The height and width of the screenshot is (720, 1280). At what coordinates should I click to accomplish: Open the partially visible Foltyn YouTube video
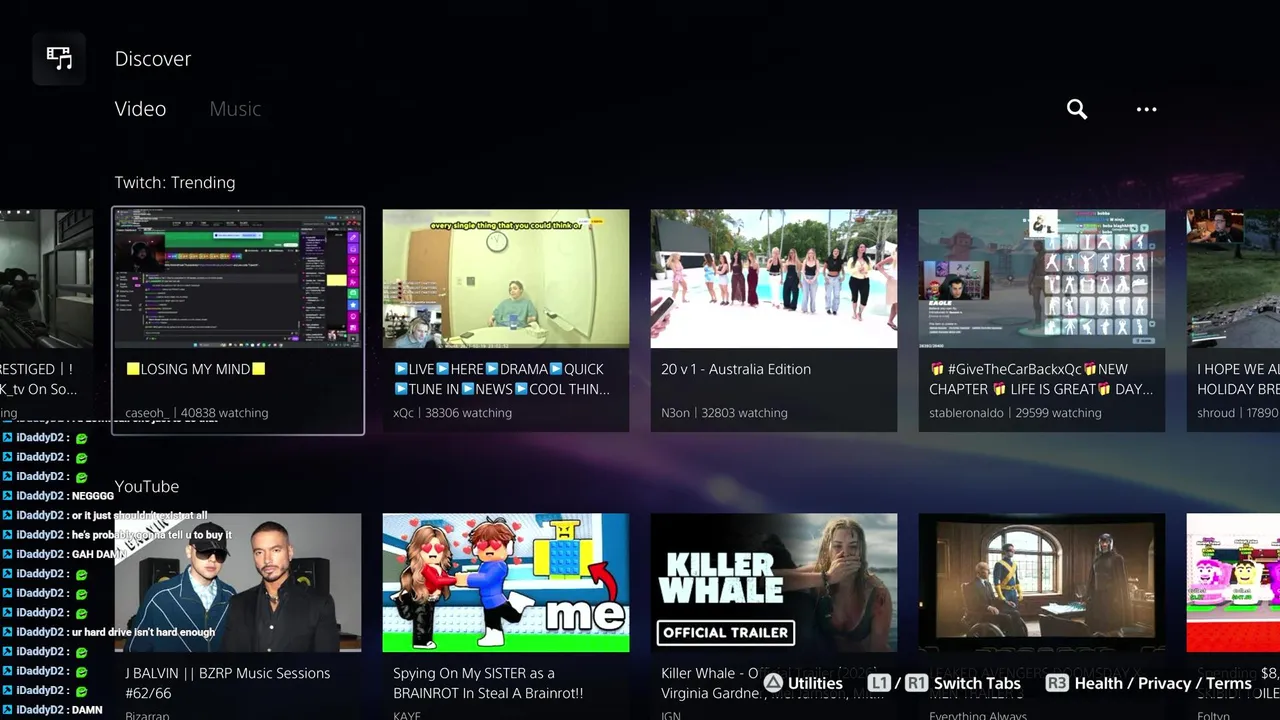pyautogui.click(x=1233, y=615)
